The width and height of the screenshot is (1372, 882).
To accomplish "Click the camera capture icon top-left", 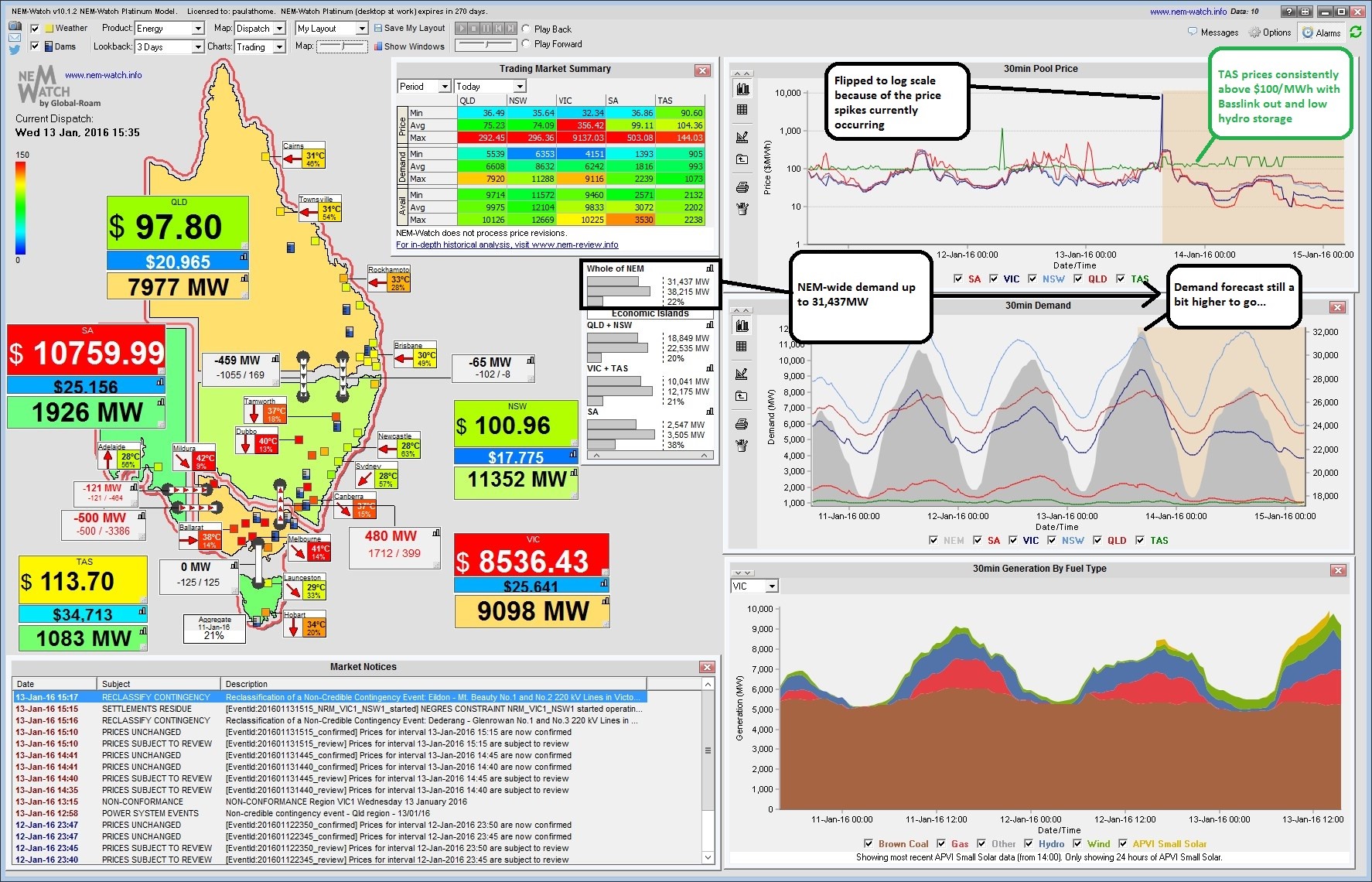I will click(x=14, y=25).
